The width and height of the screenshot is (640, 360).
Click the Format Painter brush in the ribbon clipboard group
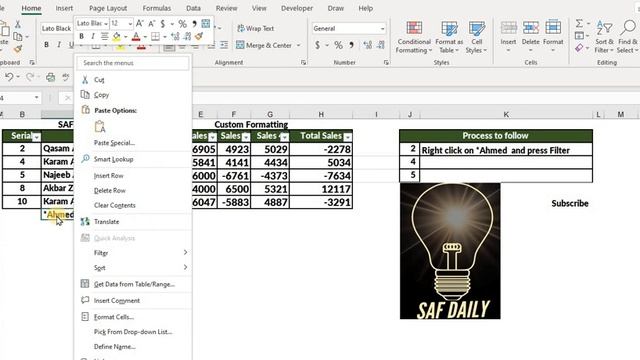[x=18, y=49]
